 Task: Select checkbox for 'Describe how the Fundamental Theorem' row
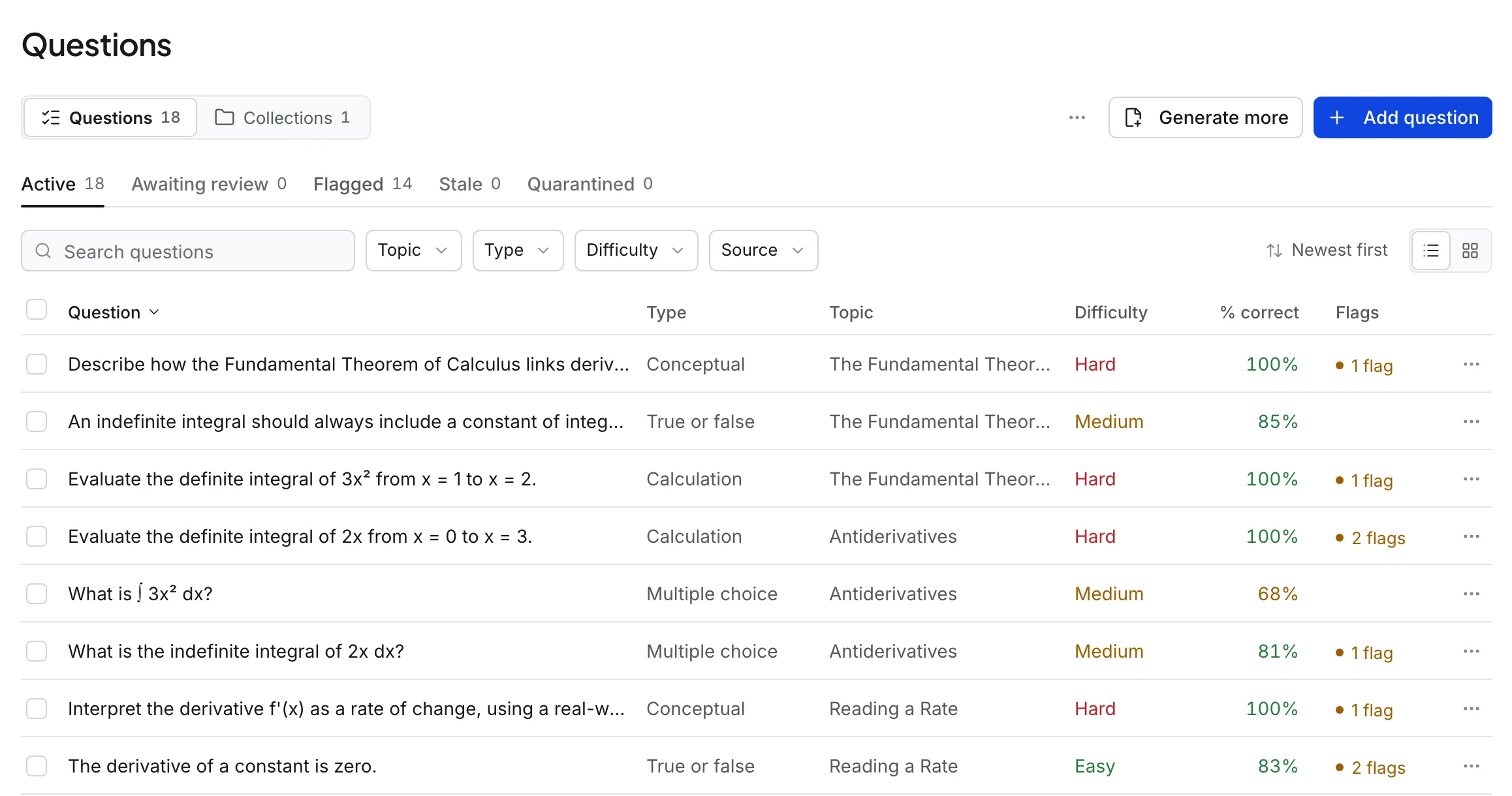coord(37,364)
